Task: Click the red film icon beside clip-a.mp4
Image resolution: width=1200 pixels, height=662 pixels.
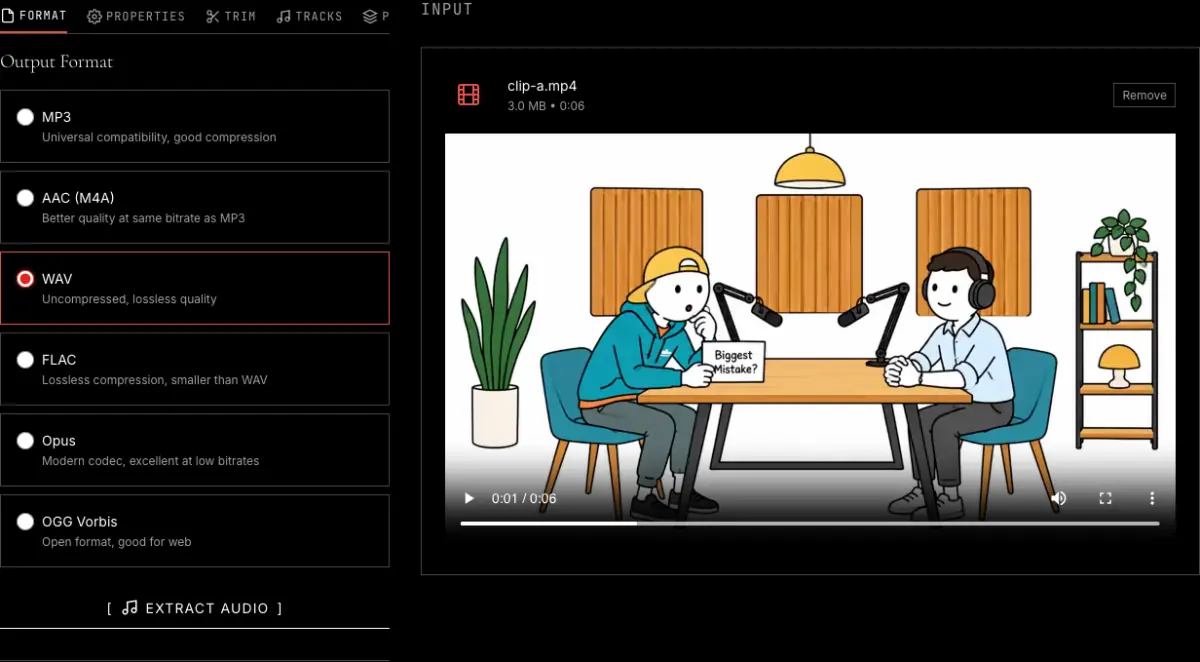Action: (x=468, y=95)
